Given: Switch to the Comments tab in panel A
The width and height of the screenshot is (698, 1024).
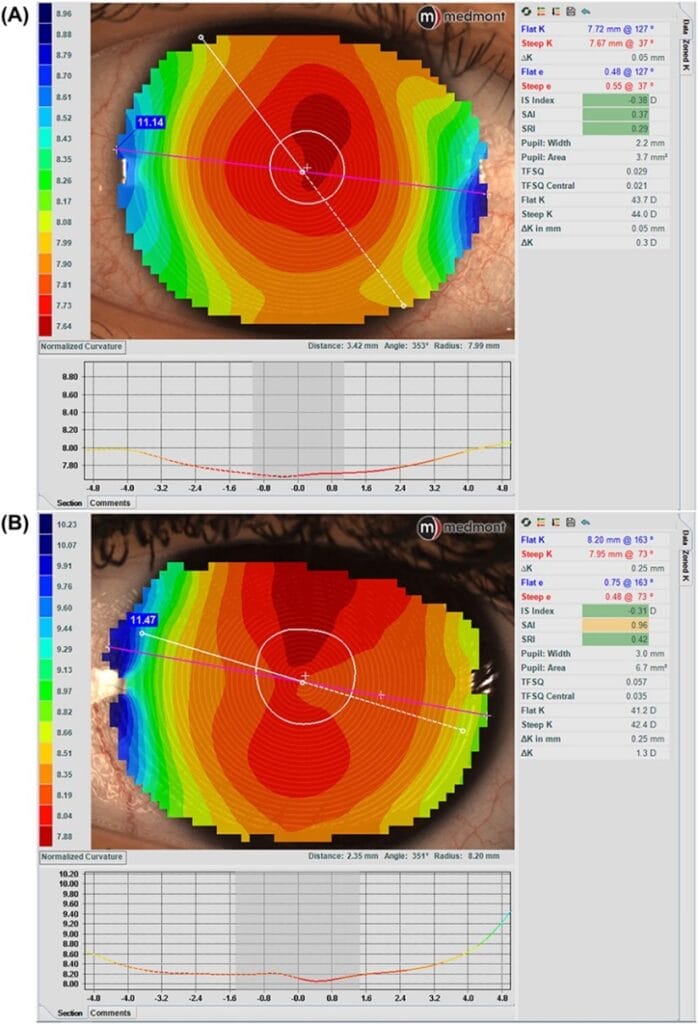Looking at the screenshot, I should click(110, 503).
